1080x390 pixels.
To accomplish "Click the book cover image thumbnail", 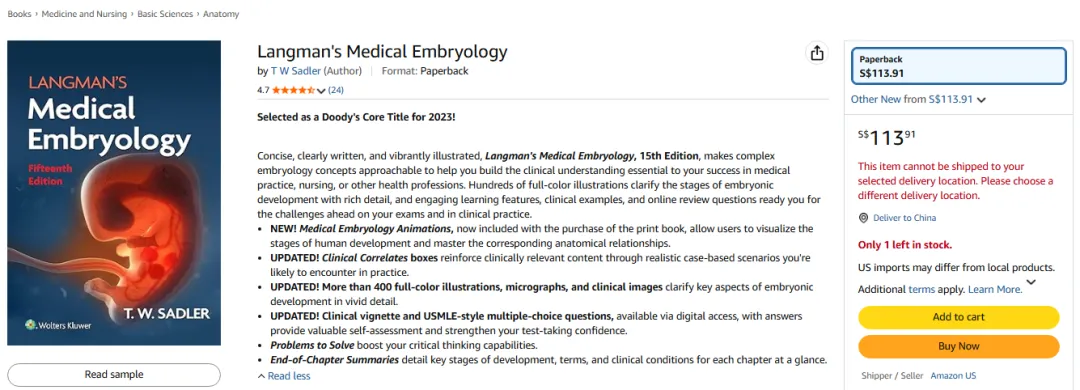I will coord(114,193).
